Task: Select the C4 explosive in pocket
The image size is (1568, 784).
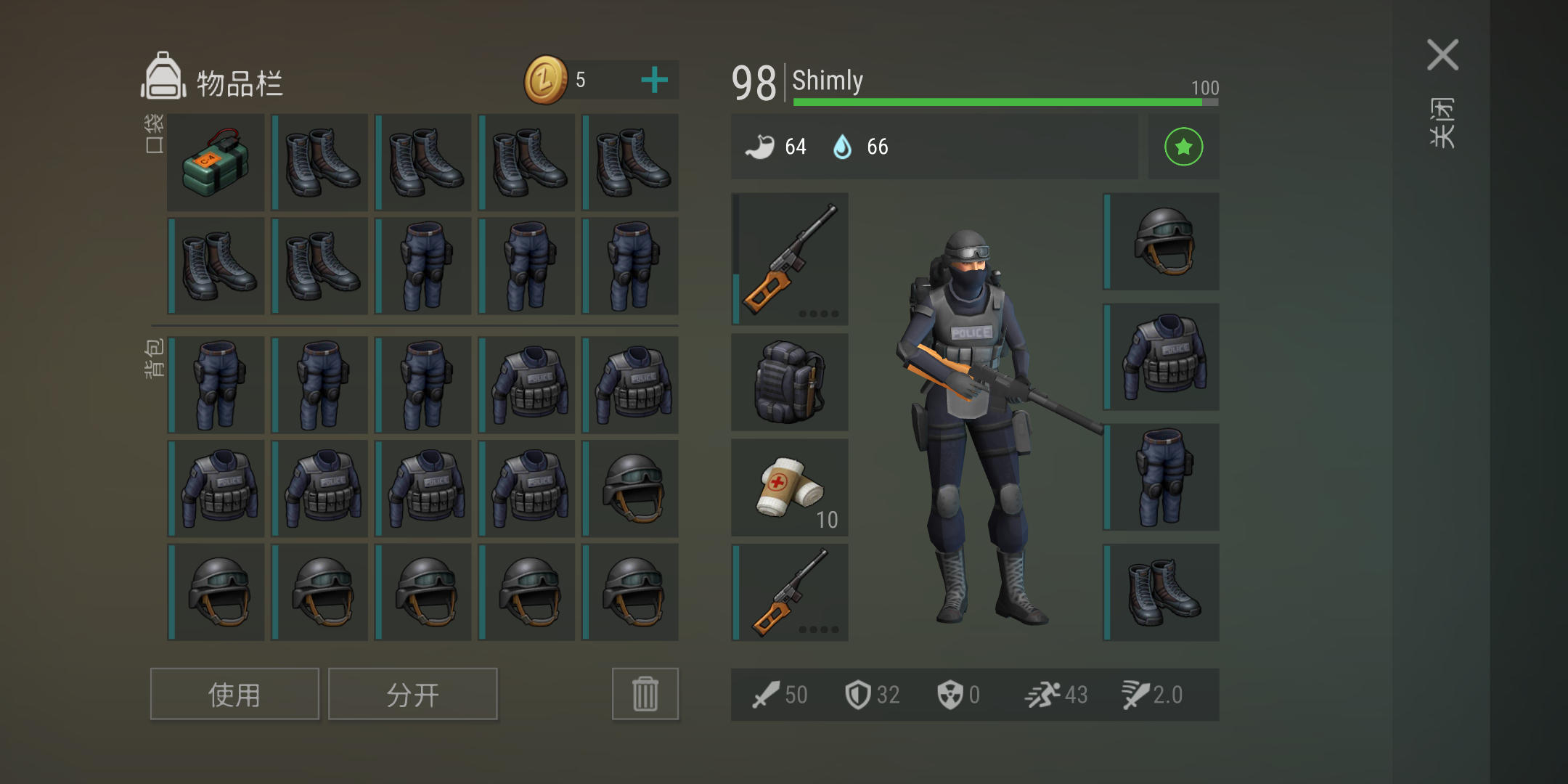Action: point(216,163)
